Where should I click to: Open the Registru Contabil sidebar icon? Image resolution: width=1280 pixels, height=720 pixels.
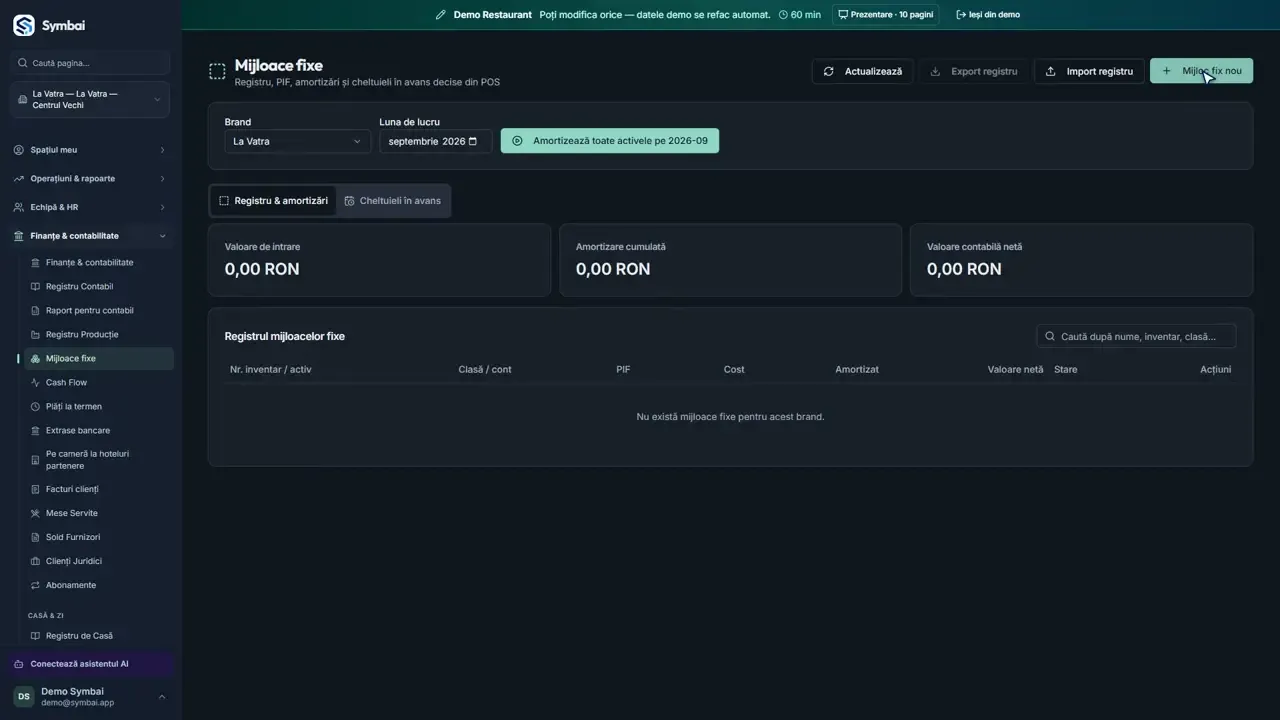point(36,287)
